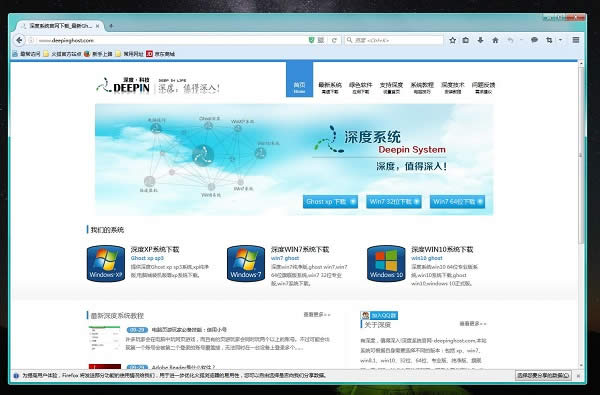This screenshot has height=395, width=600.
Task: Open the Adobe Reader article title
Action: (x=183, y=367)
